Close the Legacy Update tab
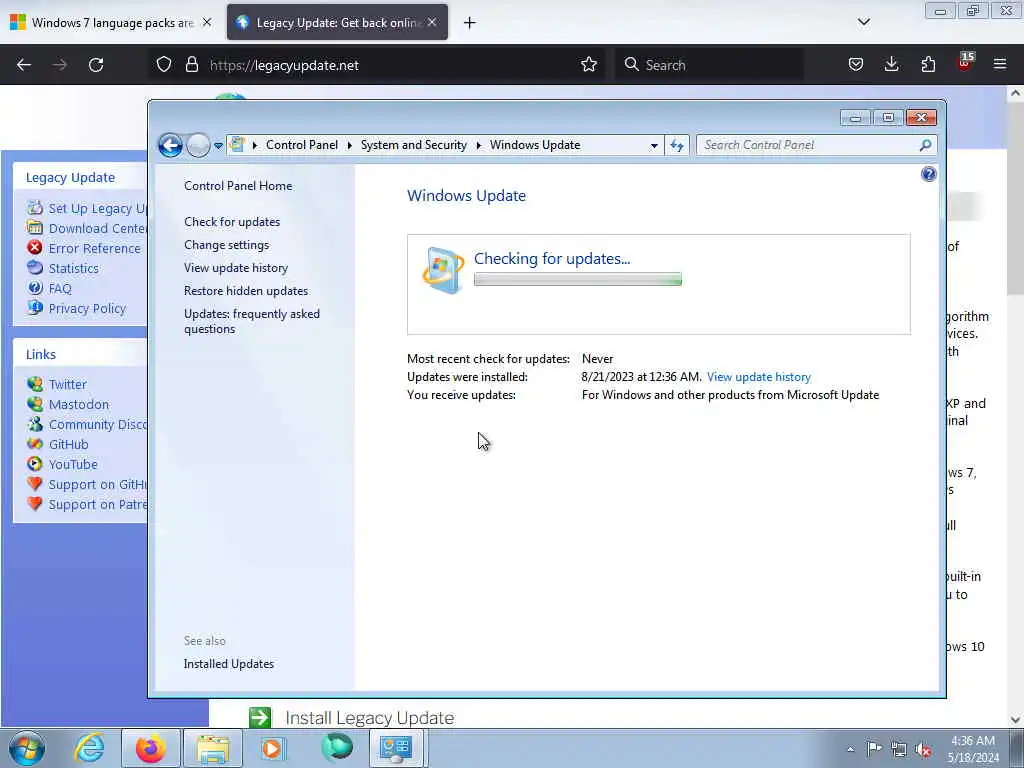 coord(432,22)
